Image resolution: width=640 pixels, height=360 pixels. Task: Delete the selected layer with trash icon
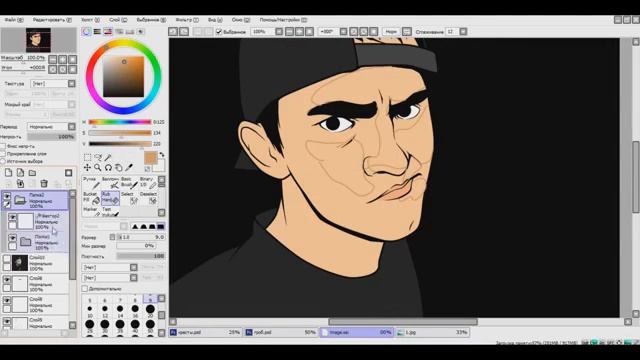(44, 184)
